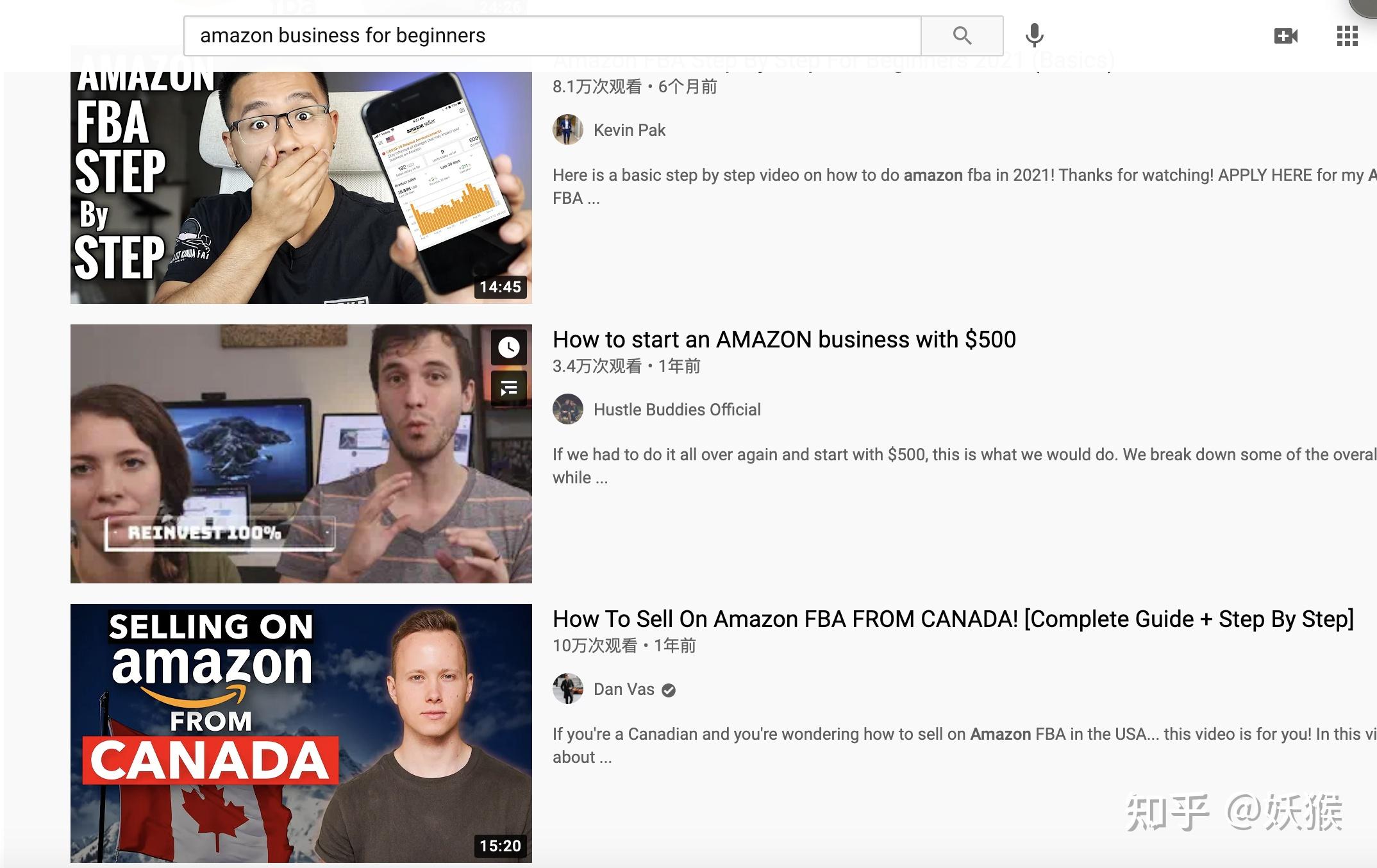Open 'How to start an AMAZON business with $500'

pos(784,339)
